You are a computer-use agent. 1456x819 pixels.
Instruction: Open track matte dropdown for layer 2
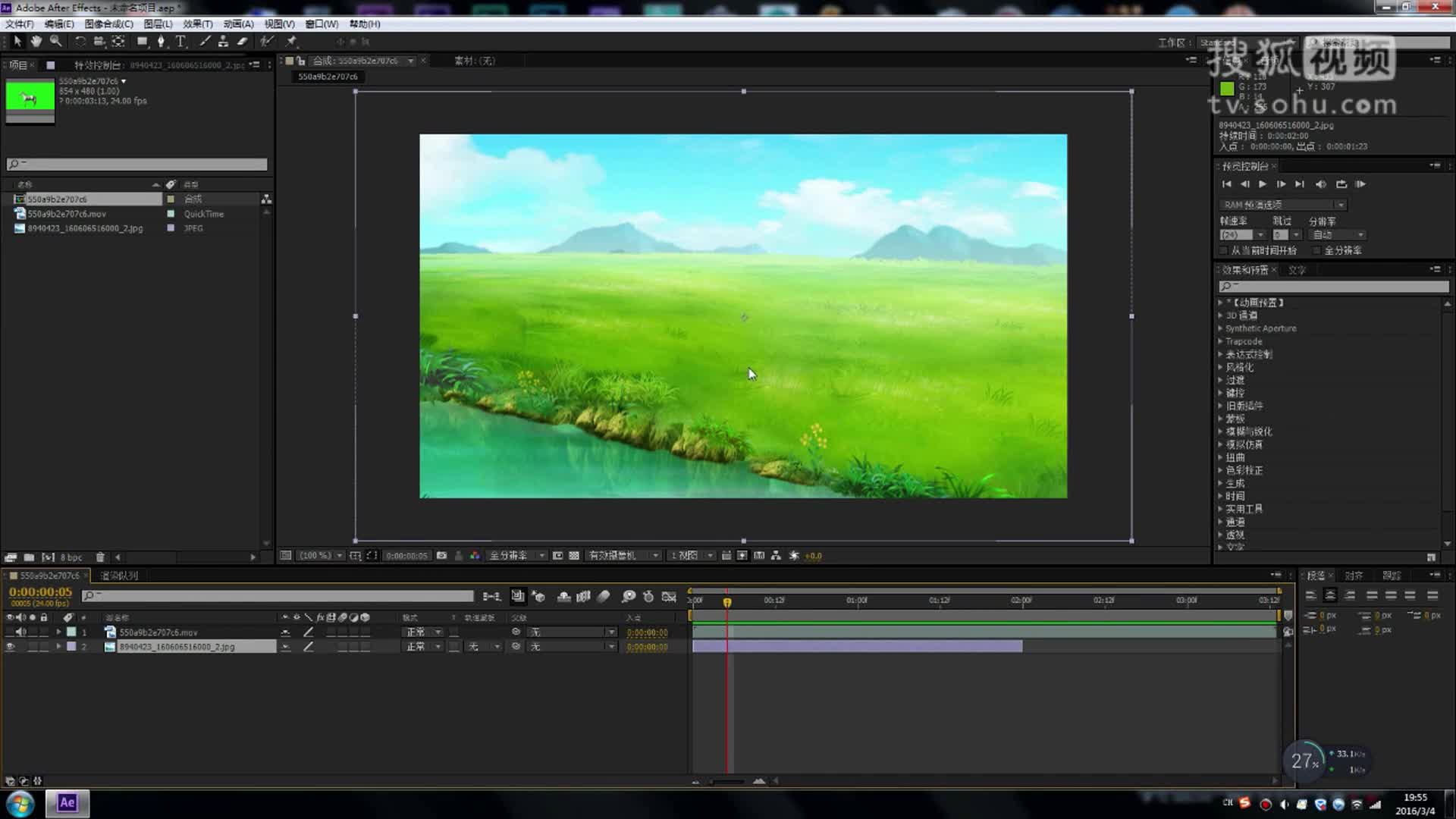484,647
